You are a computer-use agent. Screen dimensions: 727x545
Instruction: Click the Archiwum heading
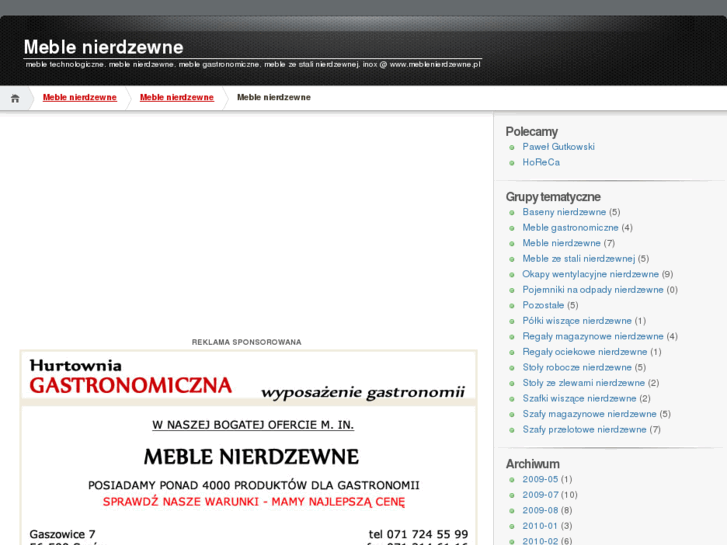[x=533, y=464]
